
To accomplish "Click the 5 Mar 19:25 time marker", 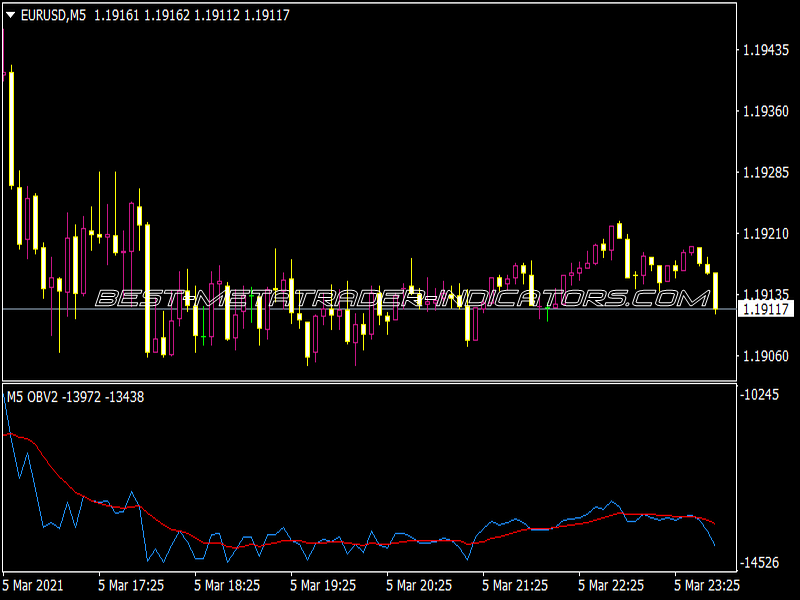I will point(323,585).
